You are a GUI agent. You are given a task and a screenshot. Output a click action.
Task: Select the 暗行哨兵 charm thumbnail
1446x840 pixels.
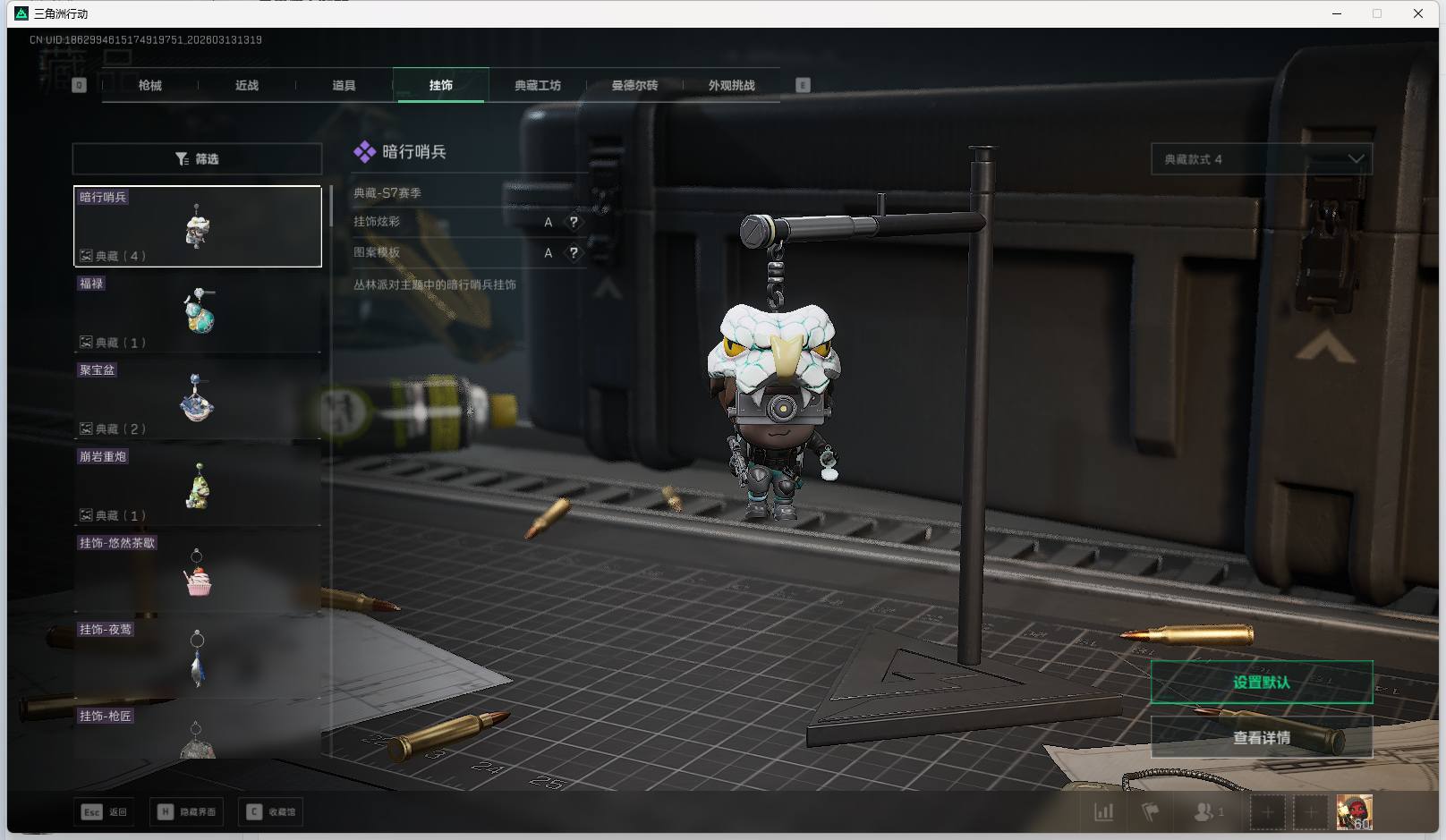[198, 225]
